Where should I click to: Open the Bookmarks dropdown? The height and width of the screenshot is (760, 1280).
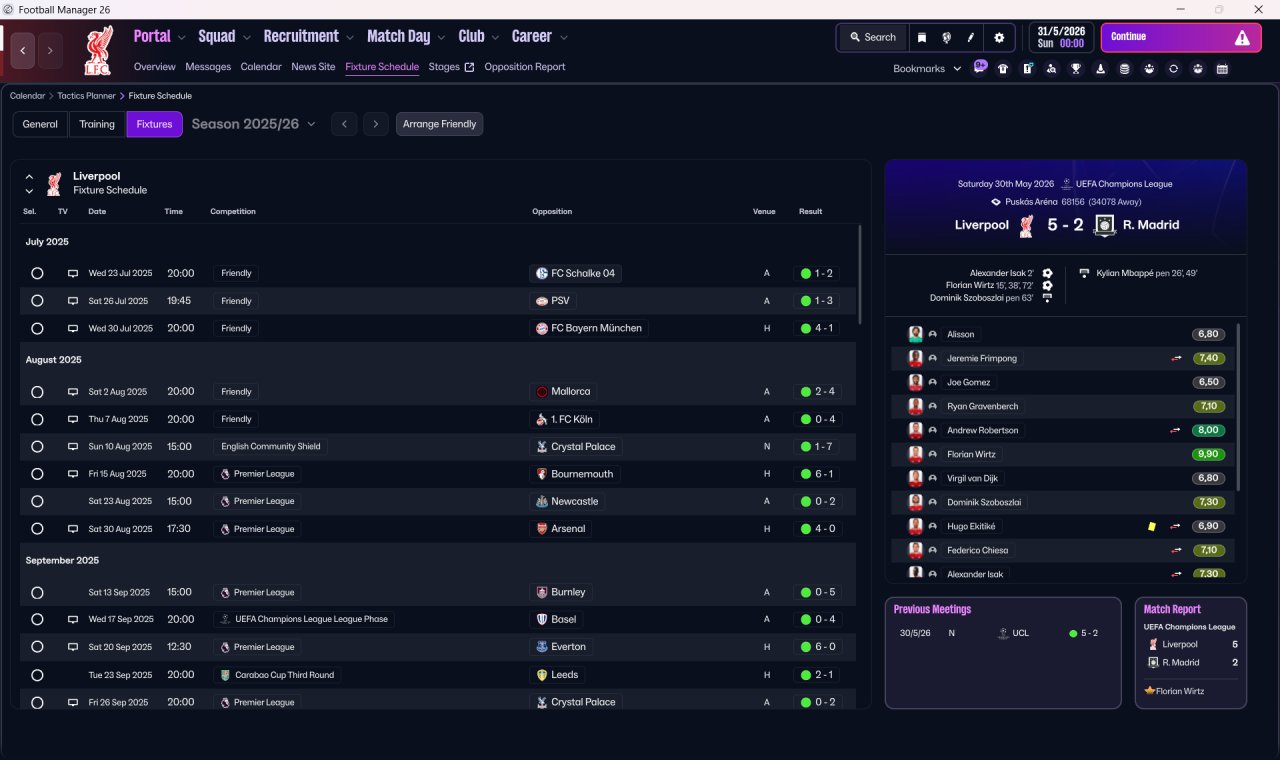pyautogui.click(x=927, y=69)
